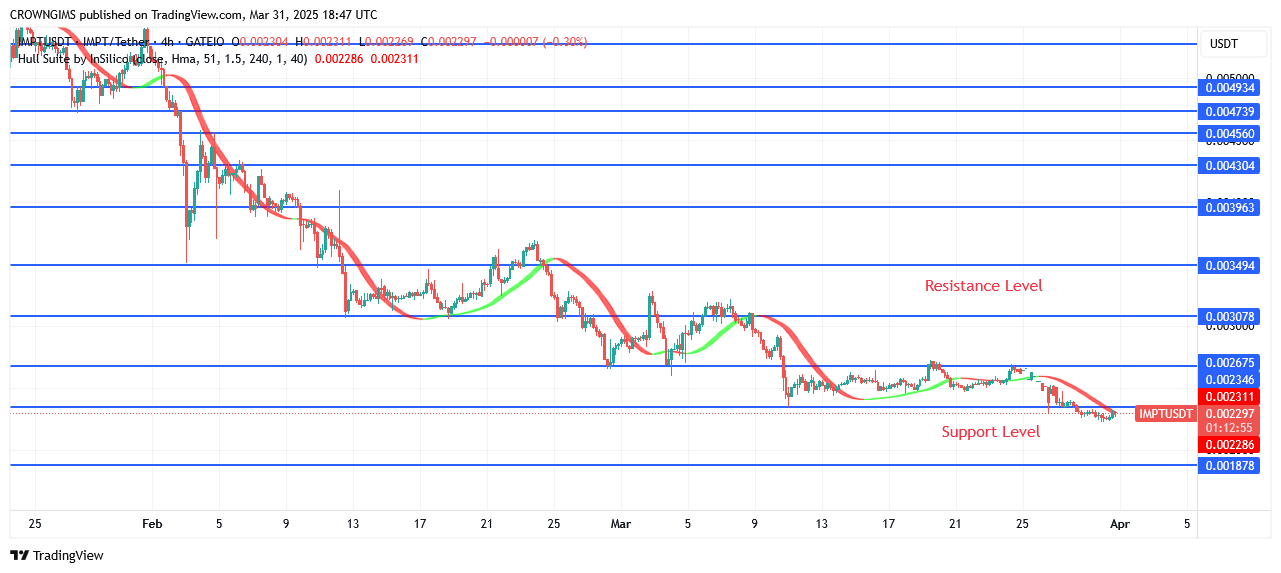Click the 'Support Level' text annotation

point(990,432)
